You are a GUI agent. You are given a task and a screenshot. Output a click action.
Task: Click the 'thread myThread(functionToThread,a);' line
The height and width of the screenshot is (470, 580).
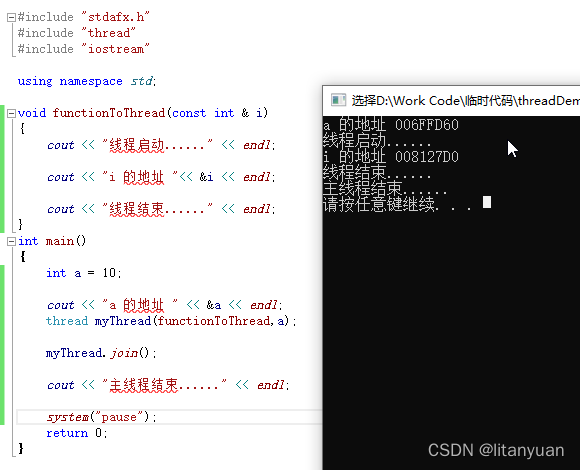171,321
